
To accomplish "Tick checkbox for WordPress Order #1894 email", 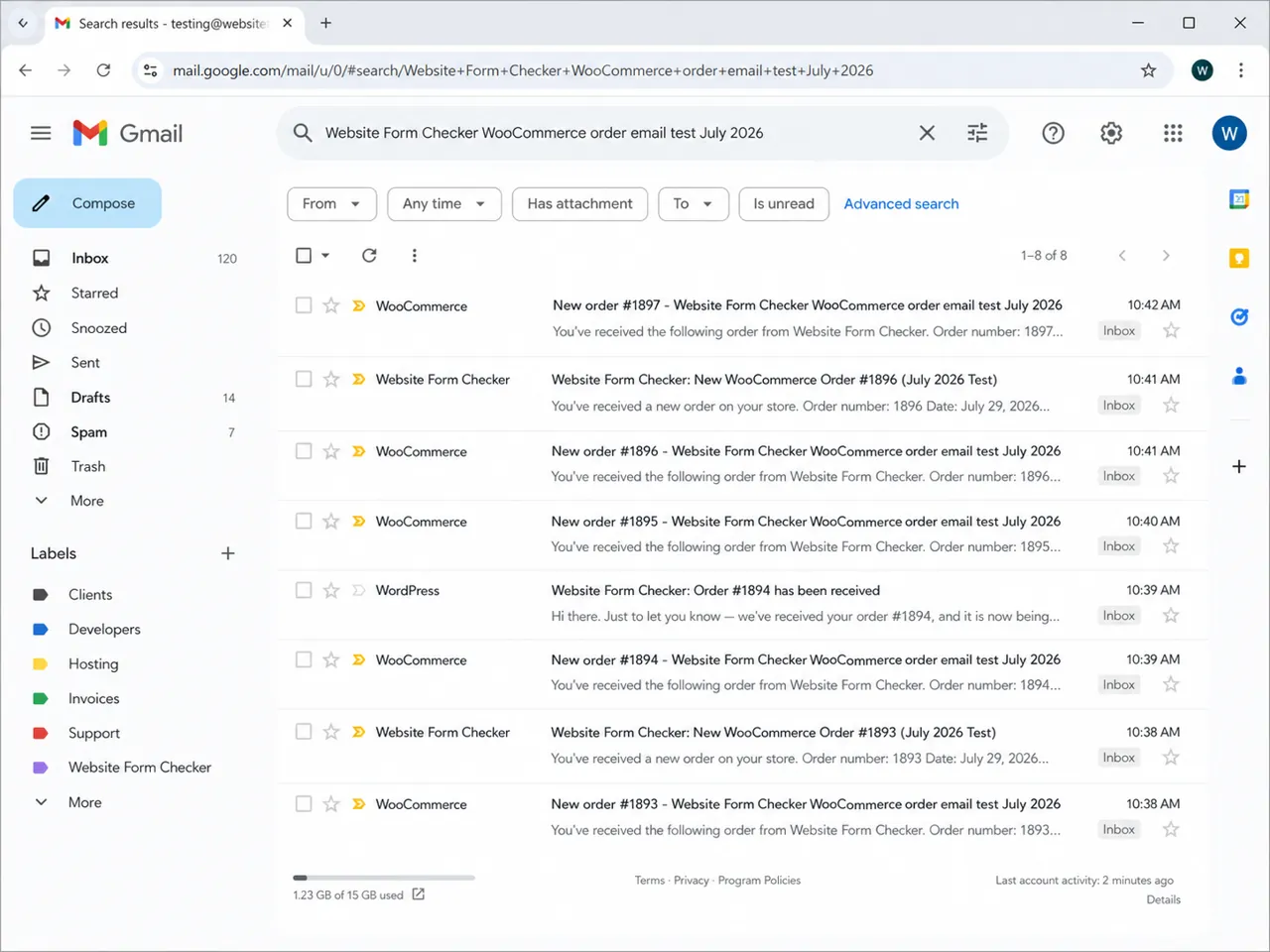I will (x=304, y=590).
